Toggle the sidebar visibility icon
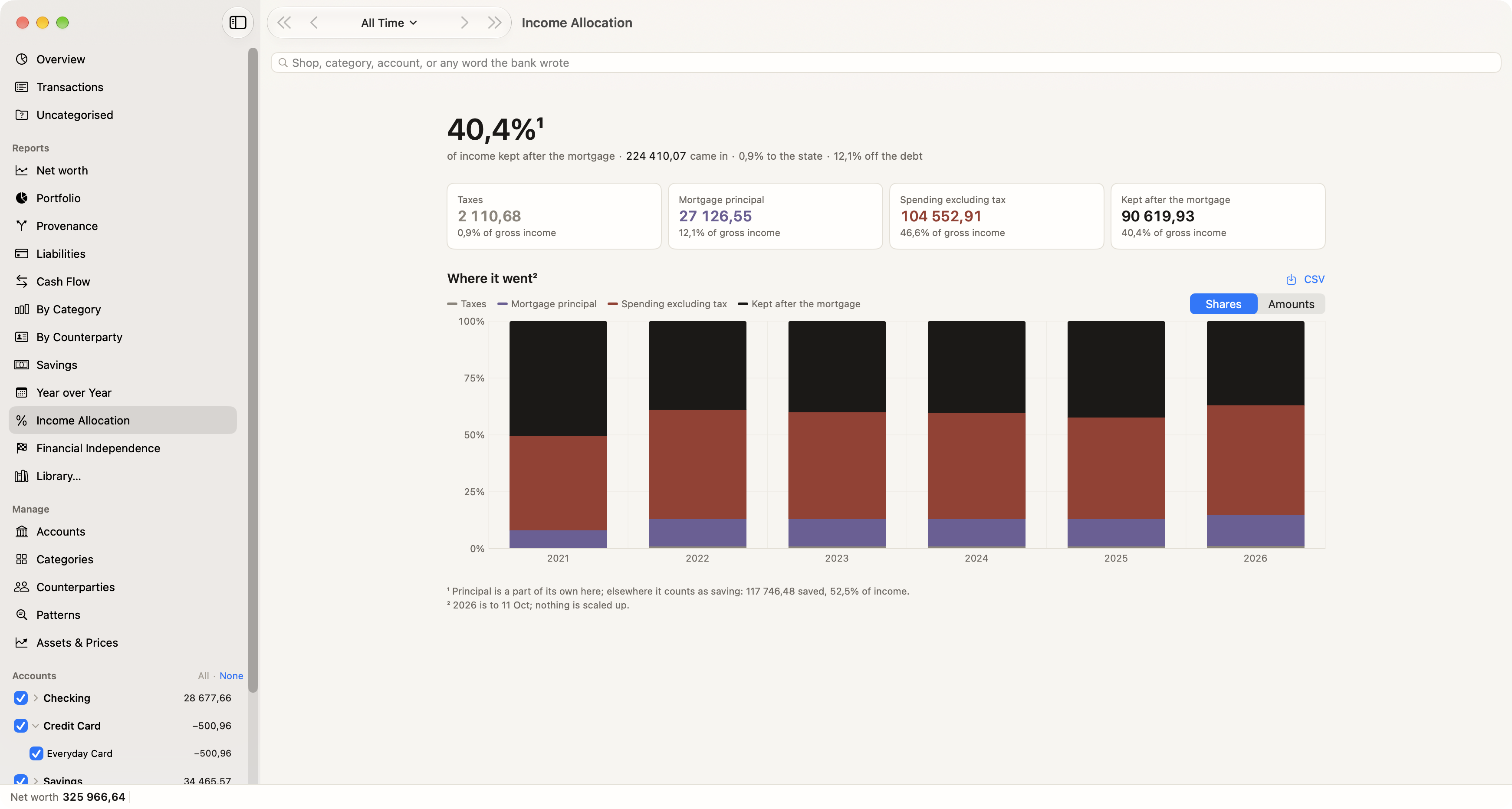1512x809 pixels. coord(238,22)
